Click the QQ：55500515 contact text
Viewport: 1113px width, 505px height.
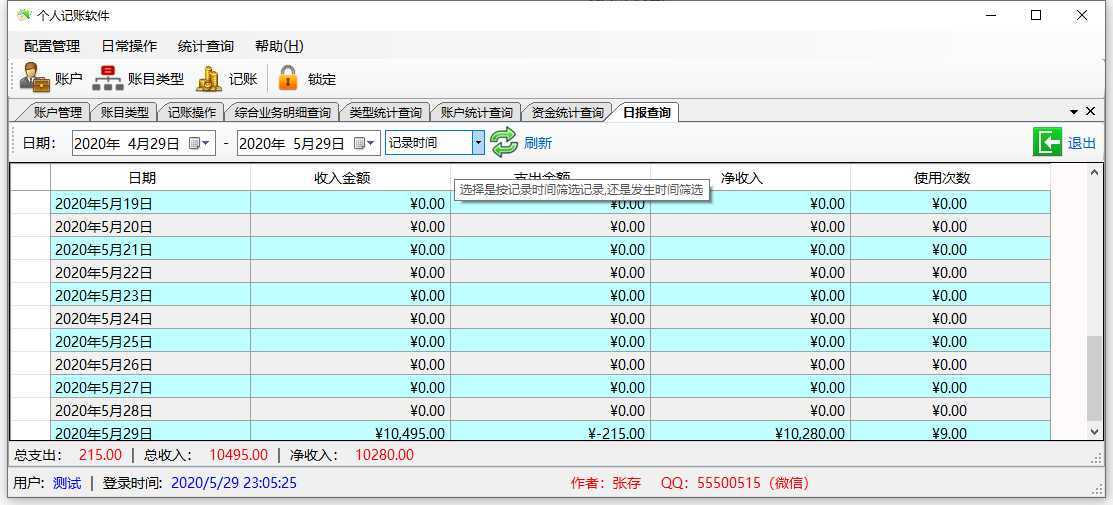(x=735, y=484)
